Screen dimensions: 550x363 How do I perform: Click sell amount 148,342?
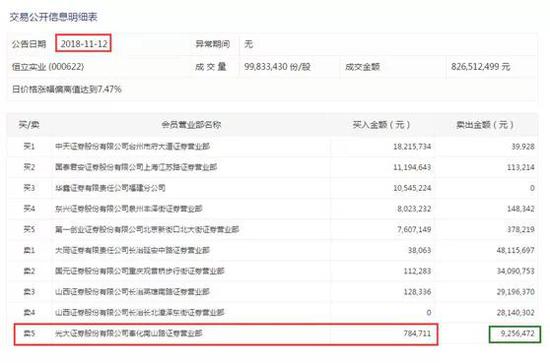[x=521, y=209]
